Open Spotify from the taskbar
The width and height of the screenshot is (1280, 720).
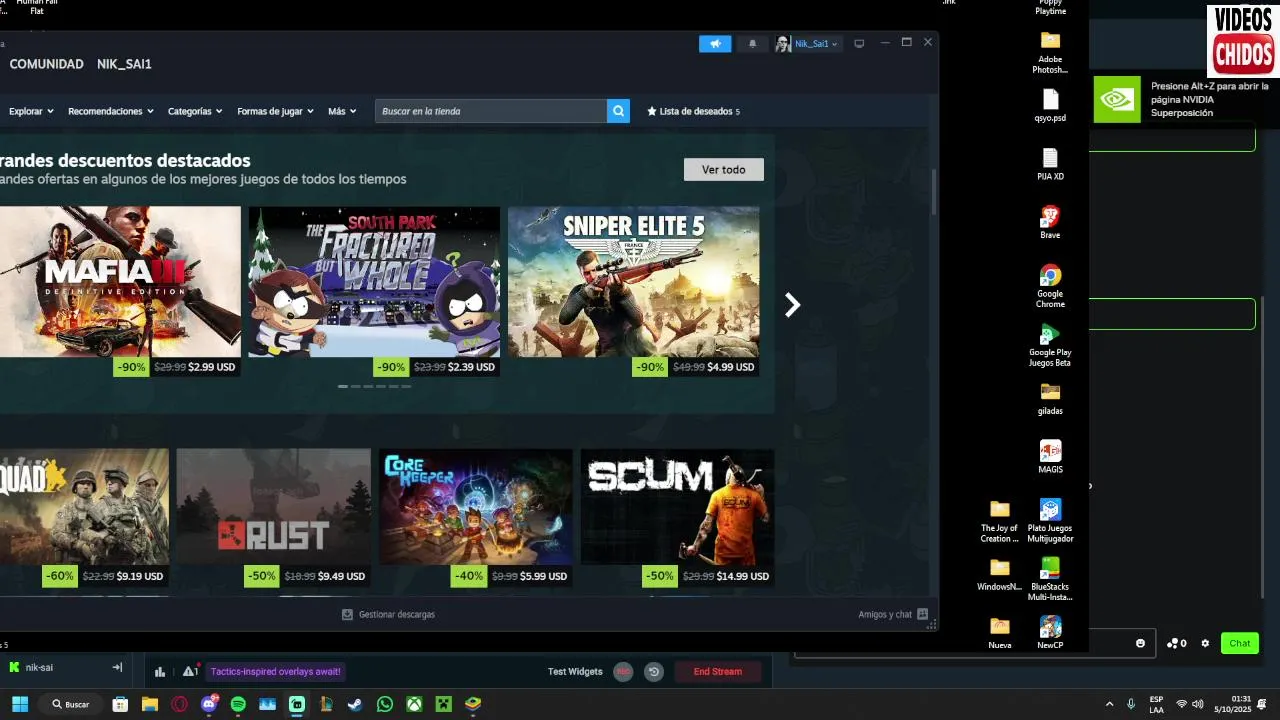pyautogui.click(x=238, y=704)
